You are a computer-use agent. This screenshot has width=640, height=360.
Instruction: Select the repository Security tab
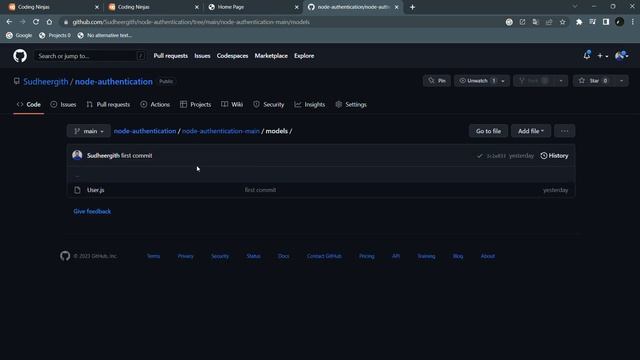coord(269,104)
